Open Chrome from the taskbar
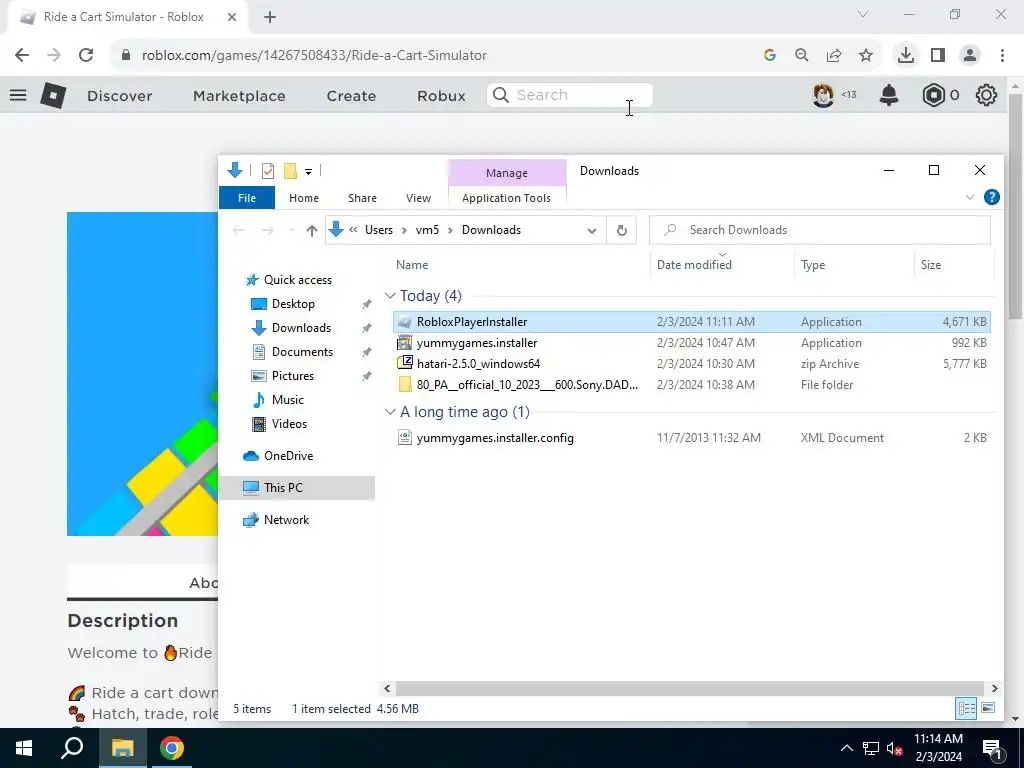 pyautogui.click(x=172, y=748)
